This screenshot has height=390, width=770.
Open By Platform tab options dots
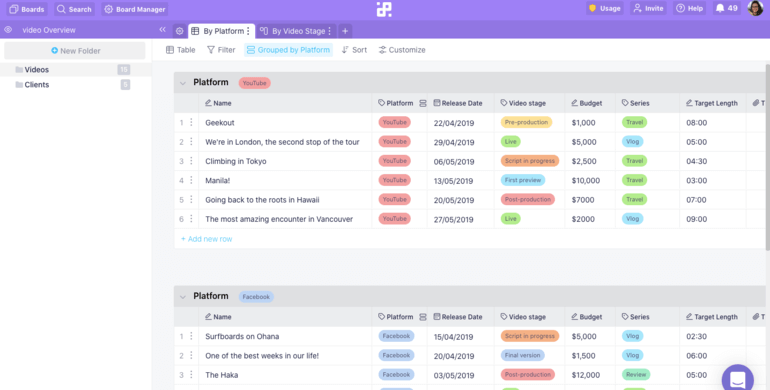[x=248, y=31]
